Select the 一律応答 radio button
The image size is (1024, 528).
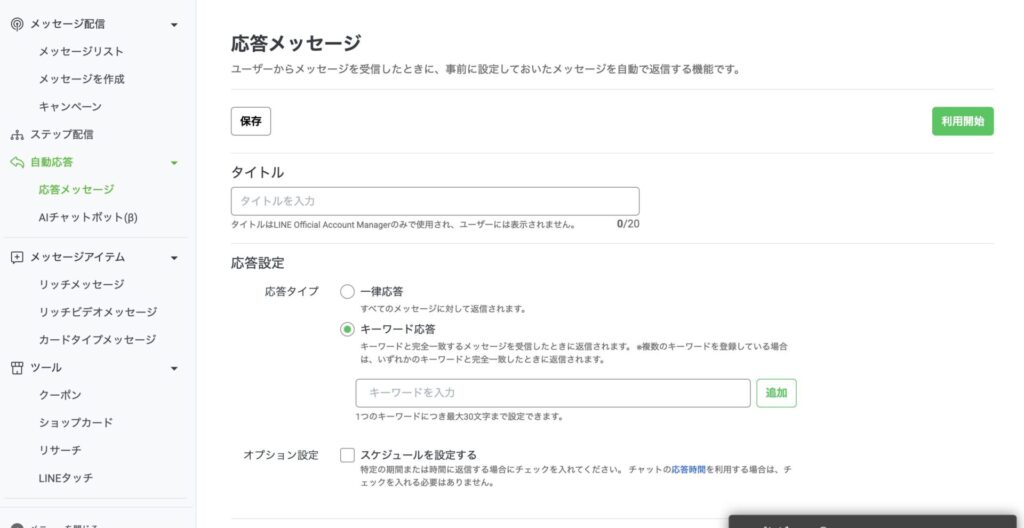pyautogui.click(x=347, y=292)
